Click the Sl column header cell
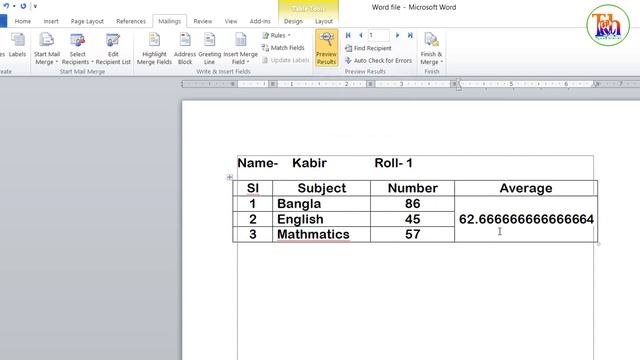This screenshot has width=640, height=360. click(253, 188)
